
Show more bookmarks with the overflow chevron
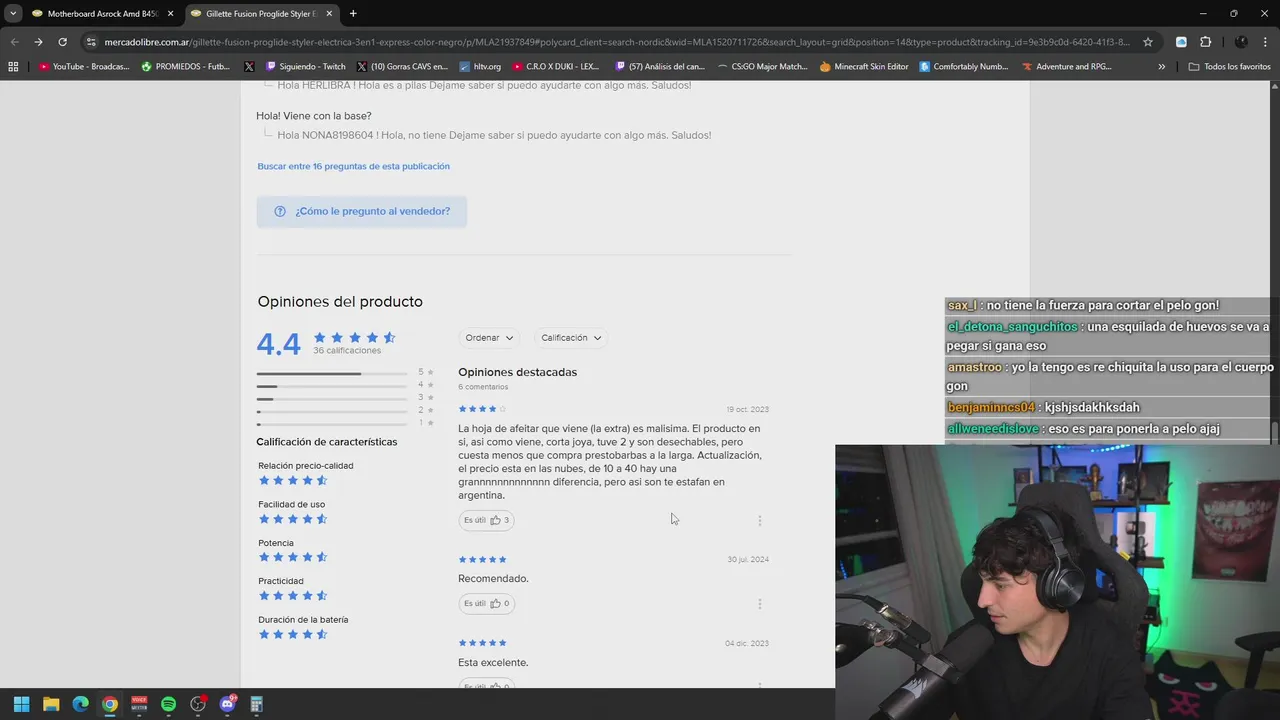[x=1161, y=66]
